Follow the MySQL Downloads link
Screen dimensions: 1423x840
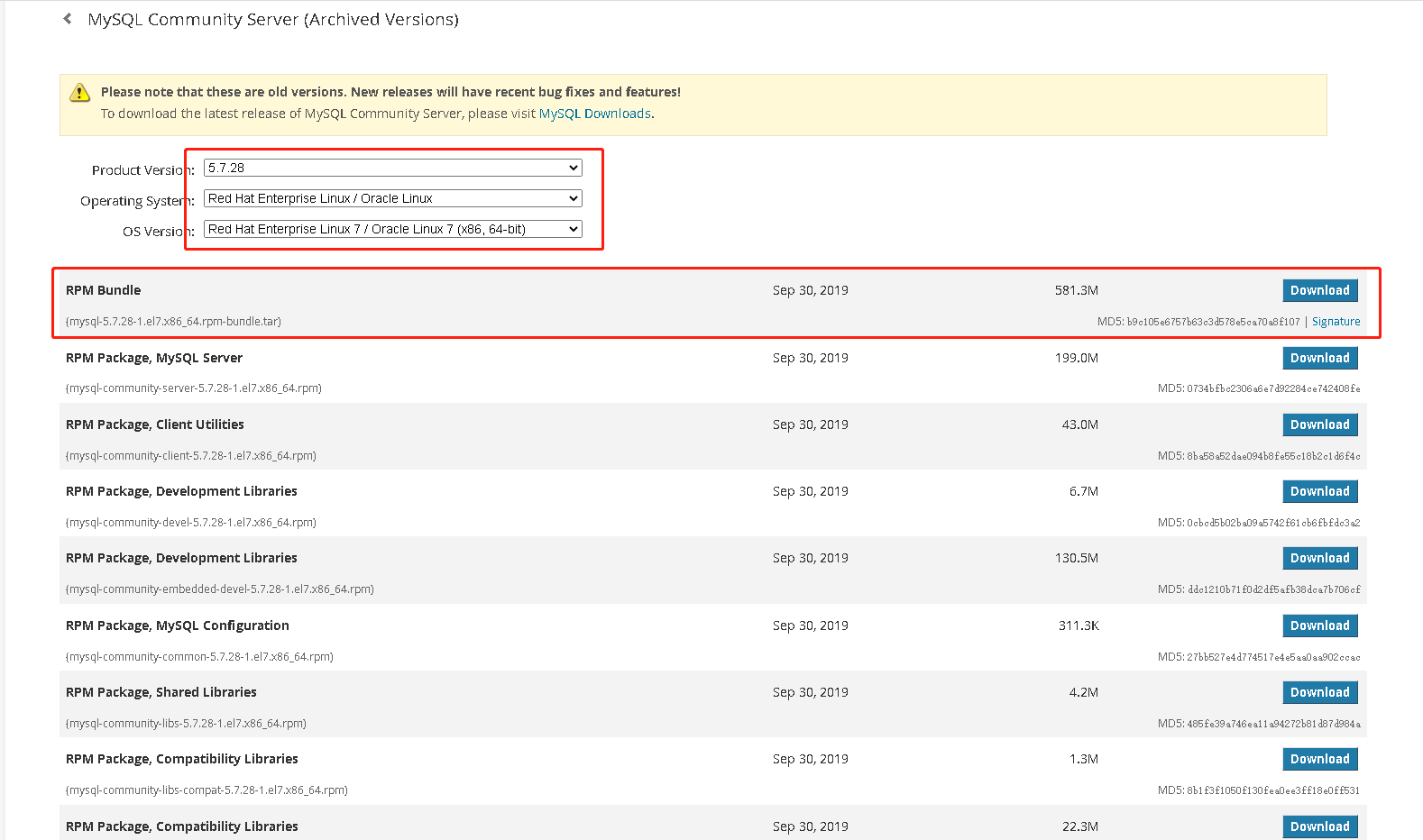pyautogui.click(x=594, y=114)
